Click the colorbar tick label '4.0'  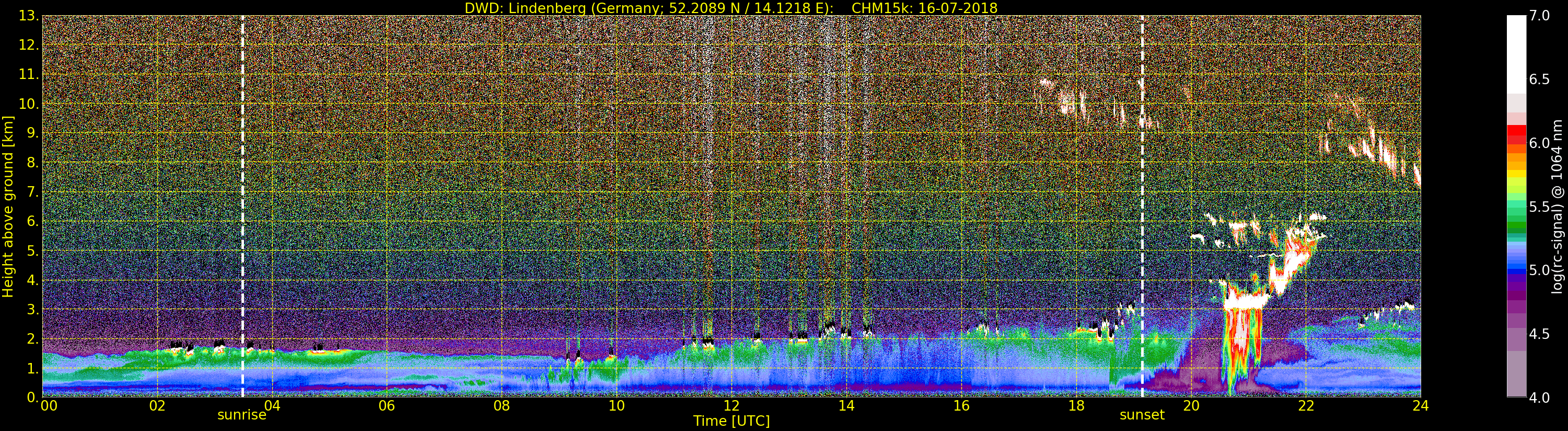pos(1539,398)
